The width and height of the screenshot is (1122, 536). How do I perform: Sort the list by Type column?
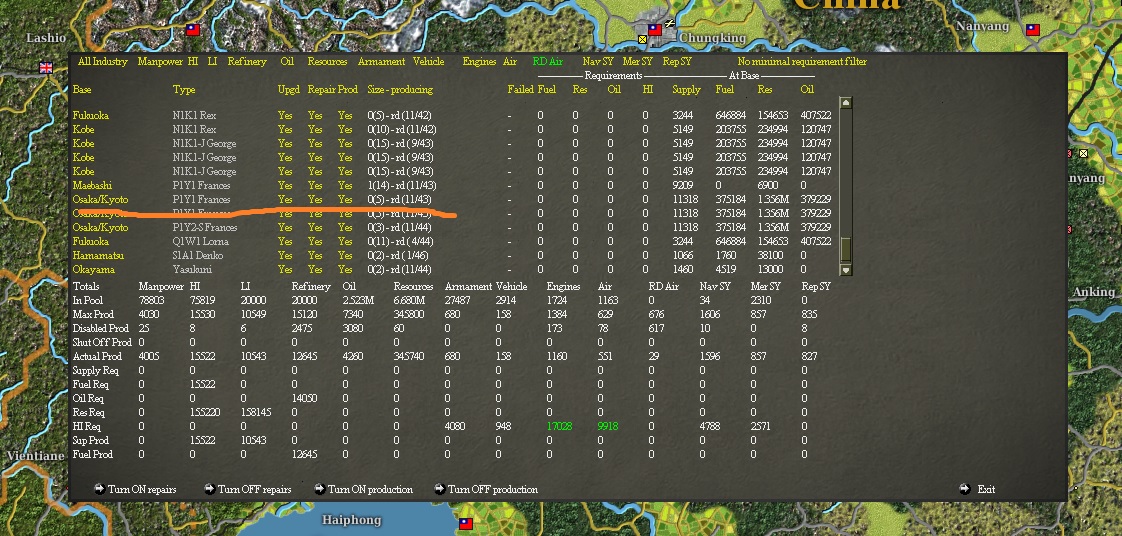coord(184,90)
